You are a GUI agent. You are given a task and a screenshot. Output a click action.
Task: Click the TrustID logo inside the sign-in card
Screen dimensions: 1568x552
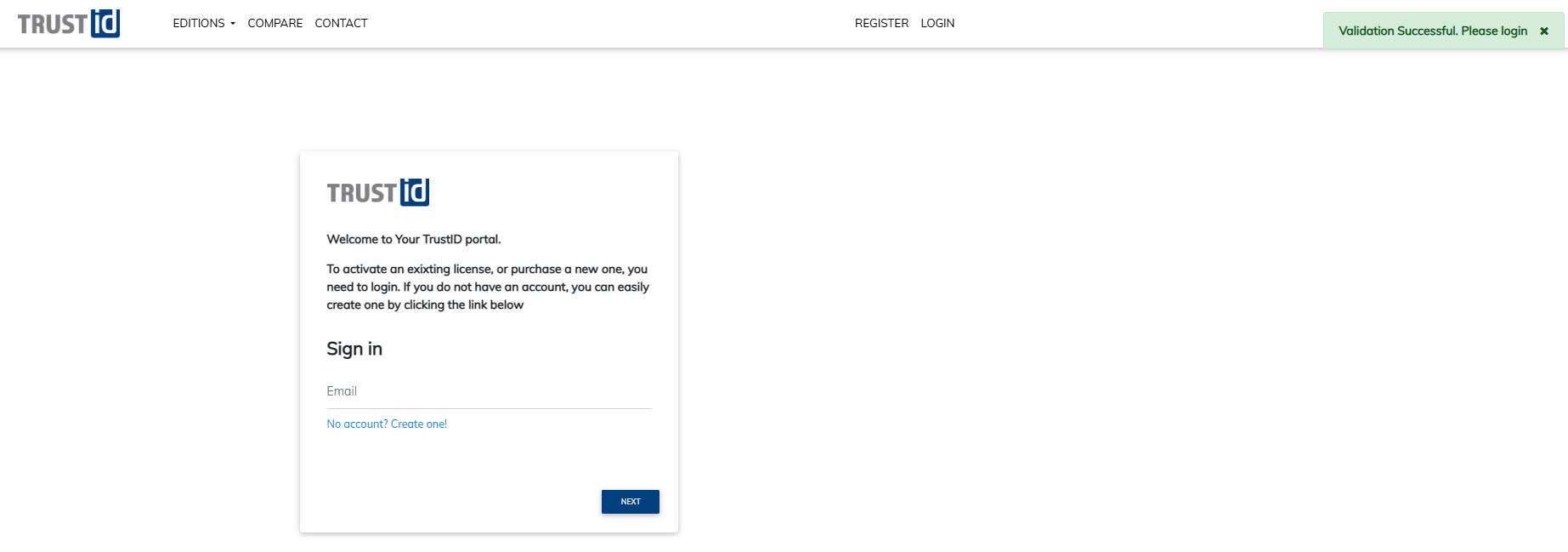(x=377, y=192)
